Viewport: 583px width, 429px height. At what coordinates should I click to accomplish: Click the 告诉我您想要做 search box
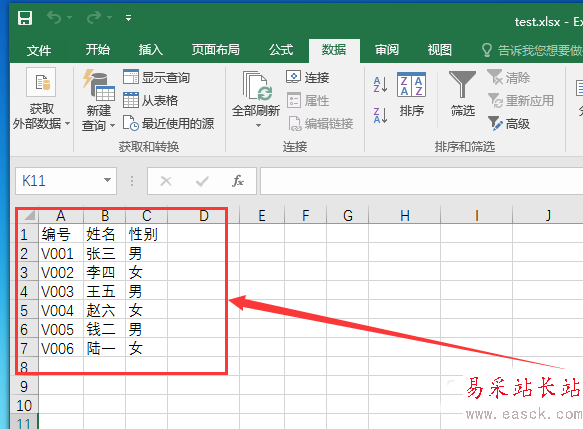tap(532, 50)
